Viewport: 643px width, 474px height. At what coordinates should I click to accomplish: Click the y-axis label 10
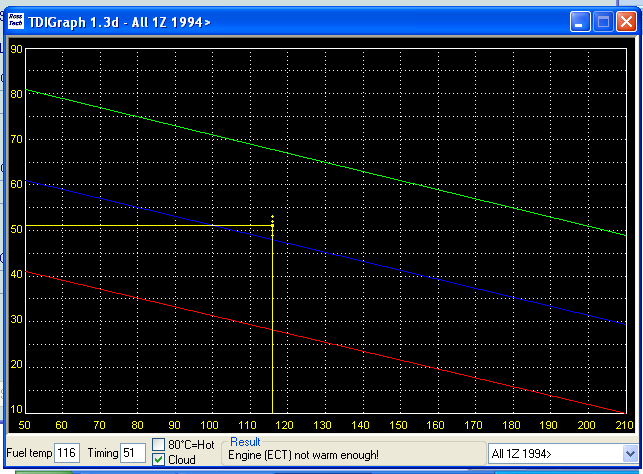point(16,409)
